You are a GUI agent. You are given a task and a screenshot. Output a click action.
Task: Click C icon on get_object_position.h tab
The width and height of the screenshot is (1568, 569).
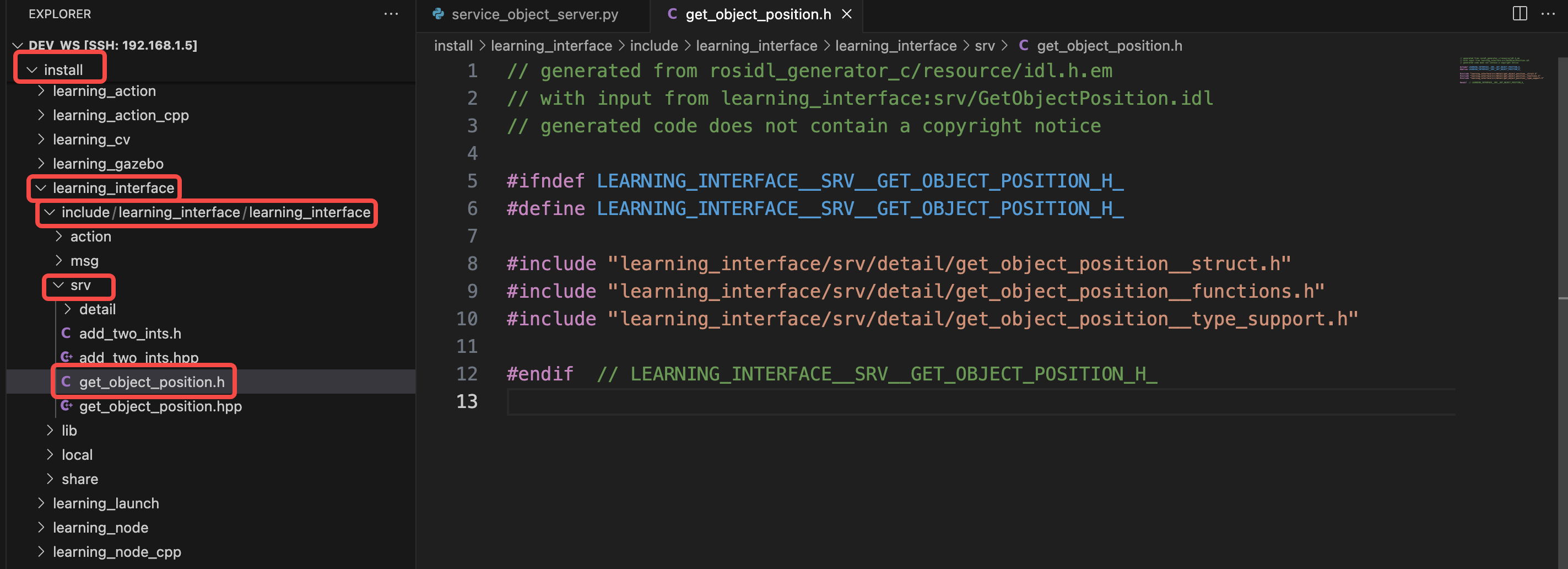pyautogui.click(x=672, y=14)
